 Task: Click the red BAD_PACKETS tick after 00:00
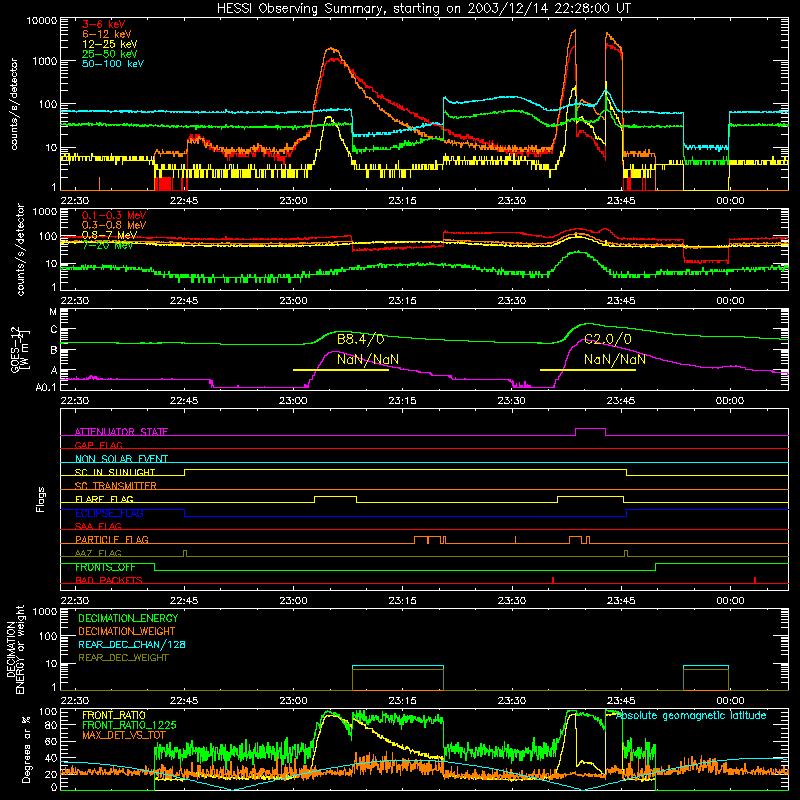pyautogui.click(x=755, y=580)
